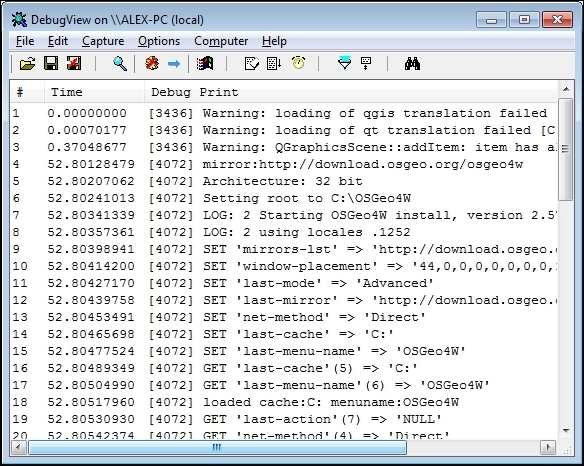This screenshot has height=466, width=584.
Task: Maximize the DebugView window
Action: click(524, 20)
